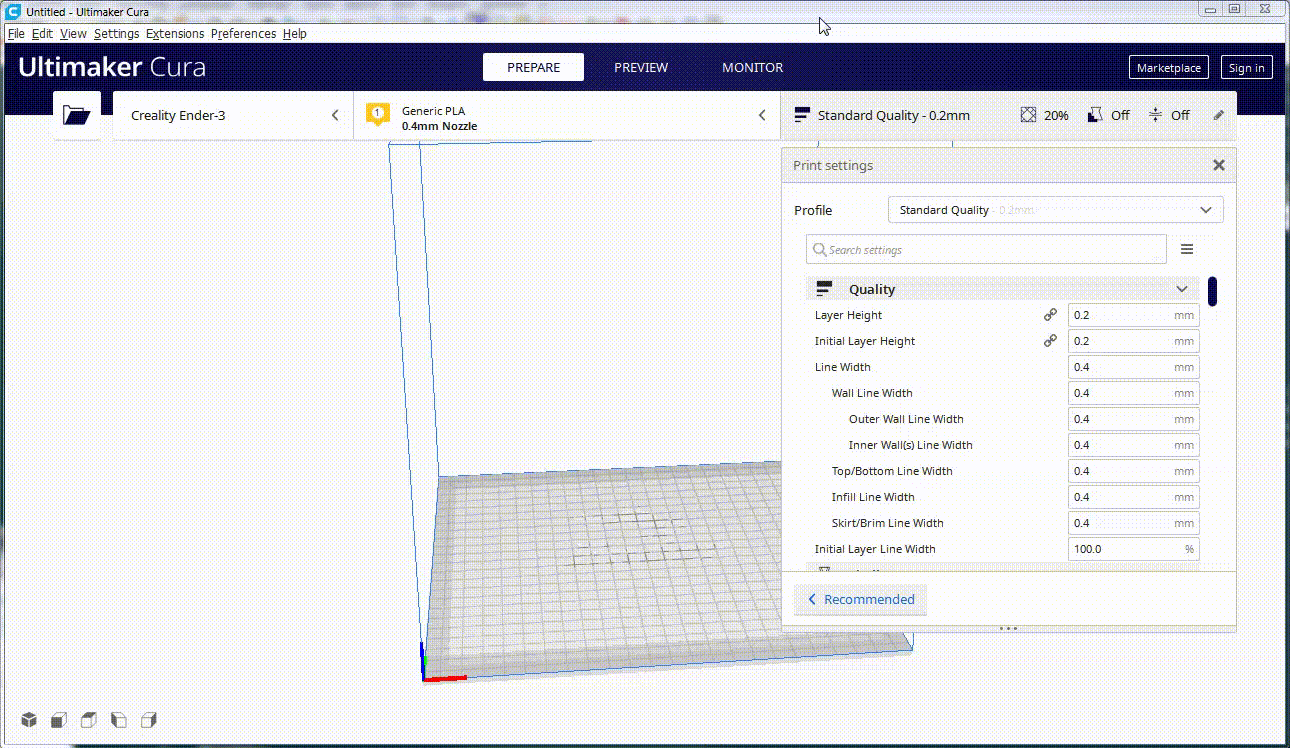
Task: Click the Skirt/Brim Line Width label
Action: pos(887,523)
